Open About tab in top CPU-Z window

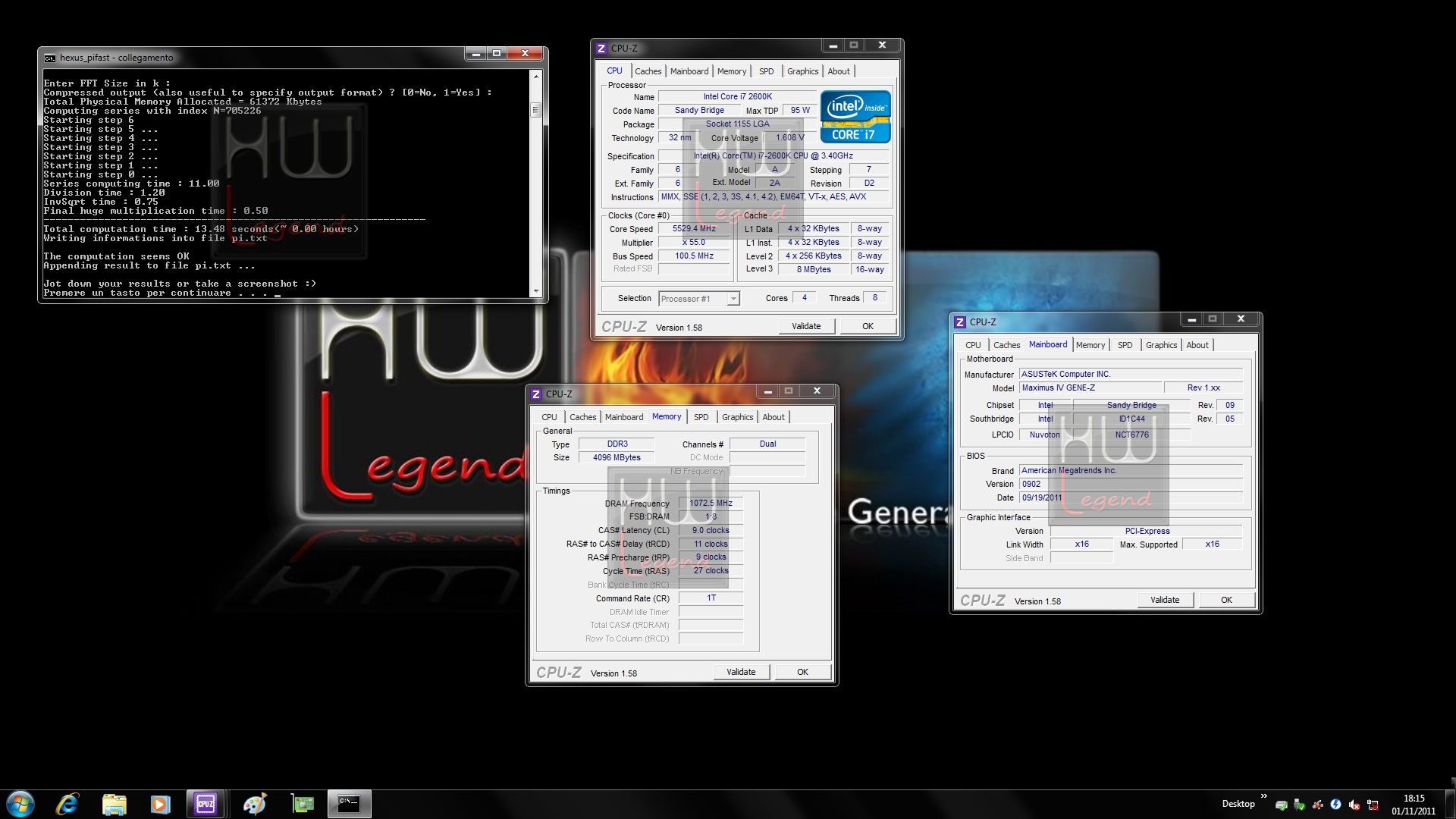[839, 71]
